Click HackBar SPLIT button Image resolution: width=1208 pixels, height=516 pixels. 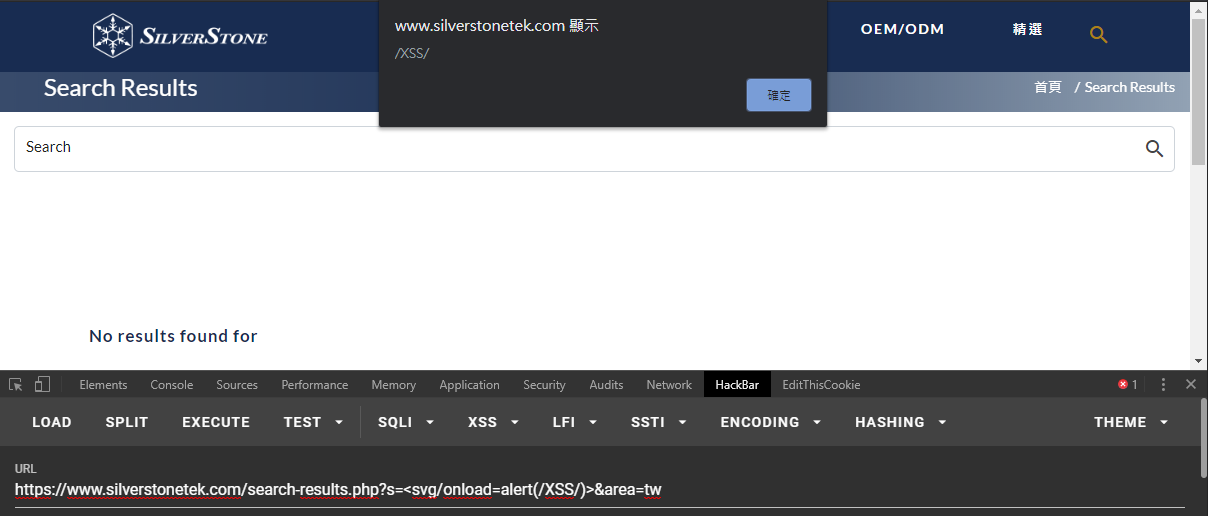click(x=127, y=422)
